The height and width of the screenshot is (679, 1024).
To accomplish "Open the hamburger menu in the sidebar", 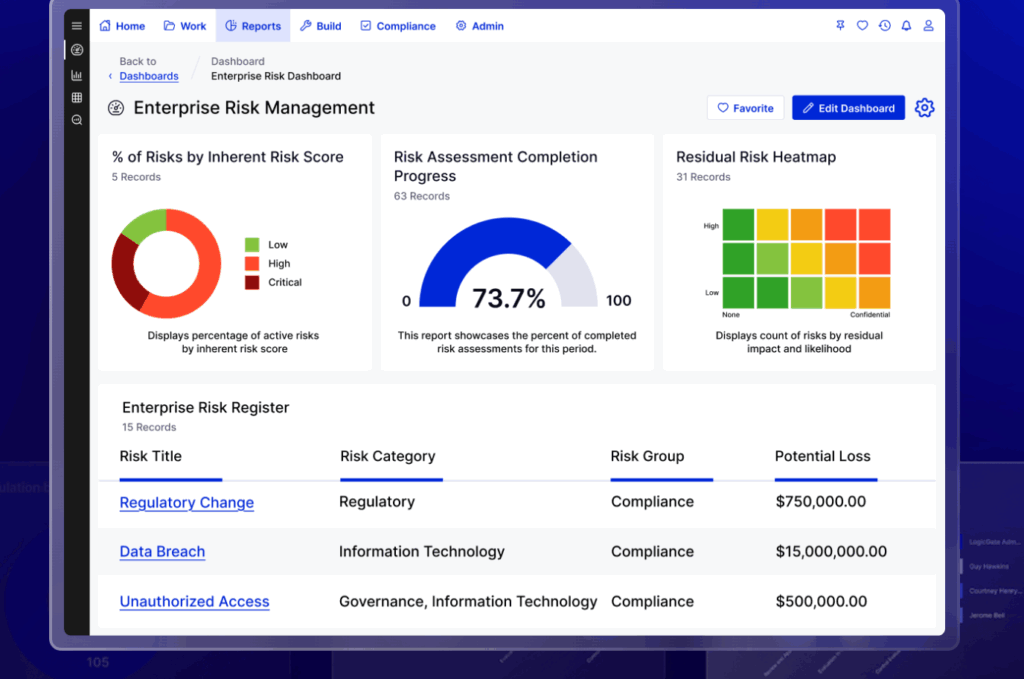I will (77, 26).
